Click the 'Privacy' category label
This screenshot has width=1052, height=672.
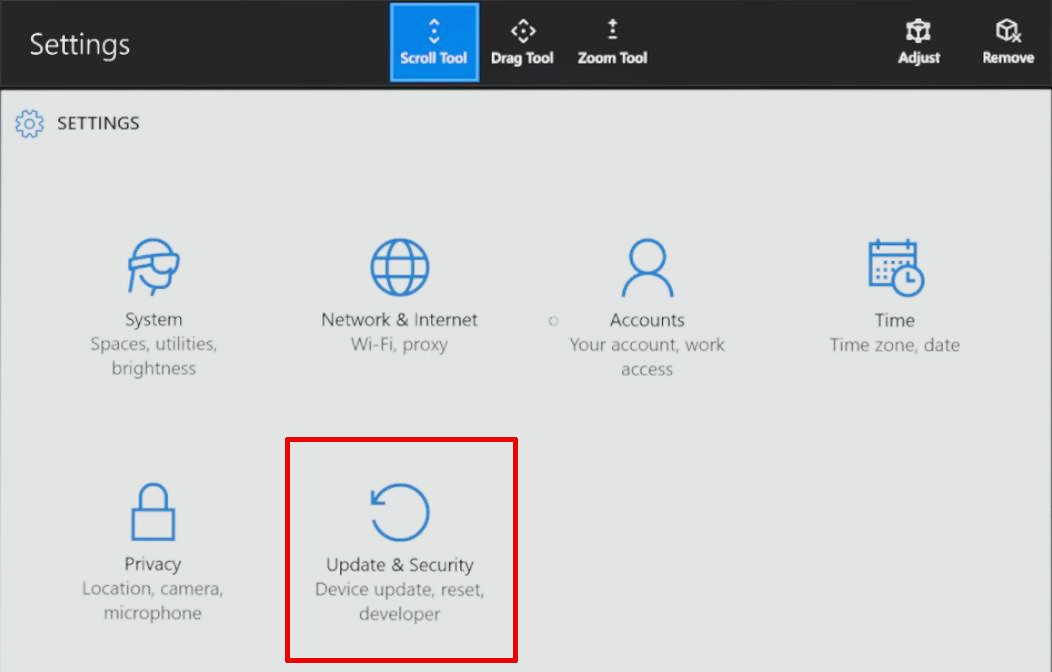click(x=152, y=564)
